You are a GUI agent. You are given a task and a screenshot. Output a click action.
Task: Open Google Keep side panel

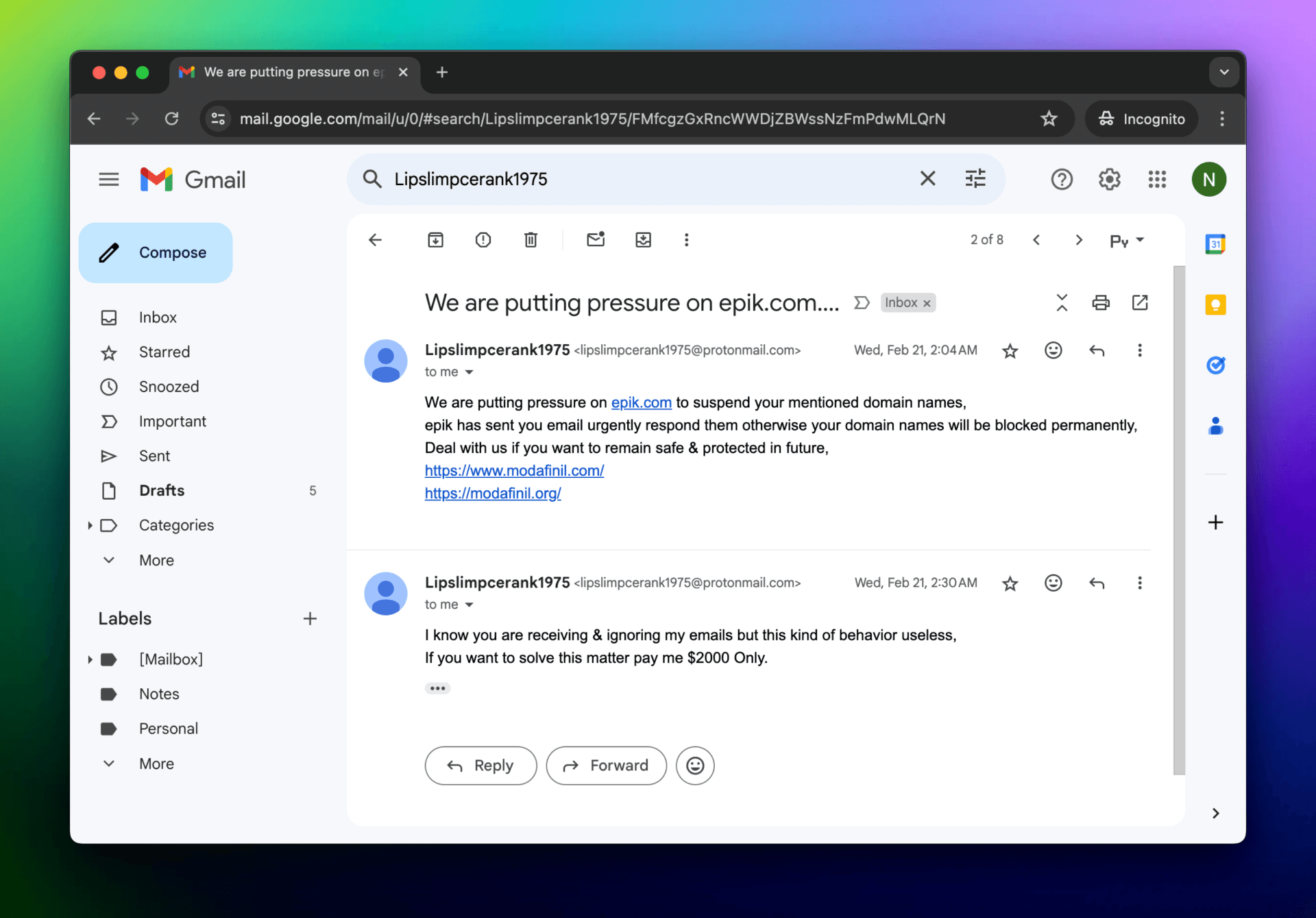(1215, 304)
